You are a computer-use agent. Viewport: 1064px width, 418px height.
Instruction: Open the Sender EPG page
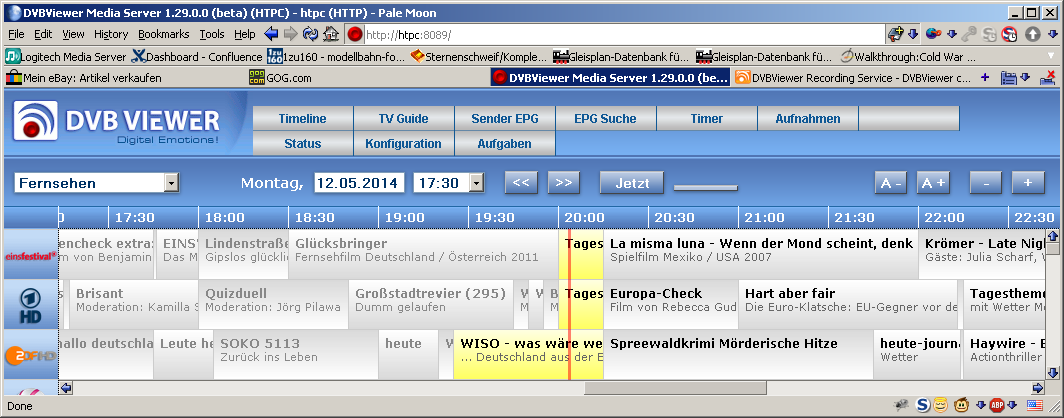coord(505,119)
